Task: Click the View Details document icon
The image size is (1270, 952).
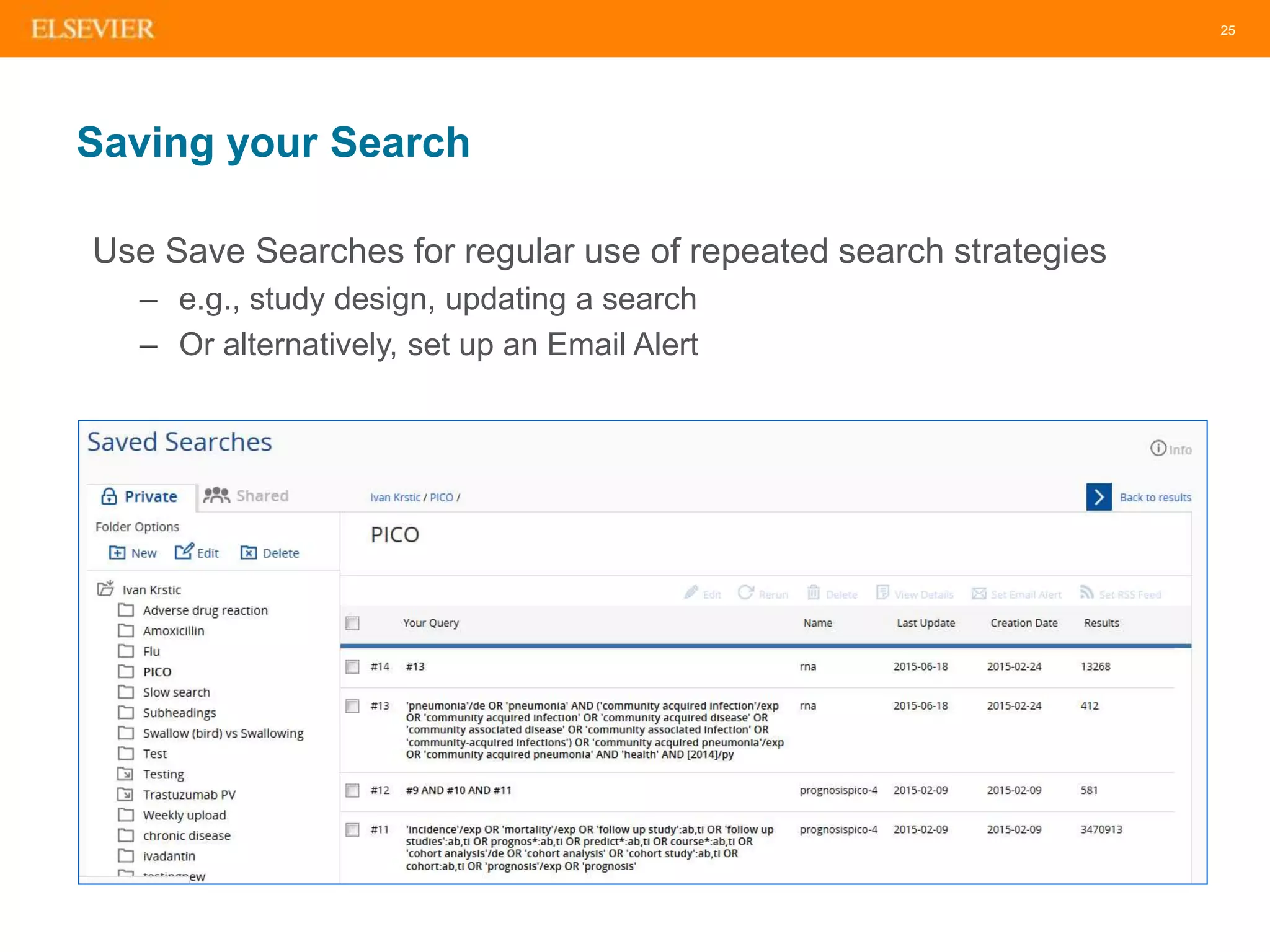Action: point(882,593)
